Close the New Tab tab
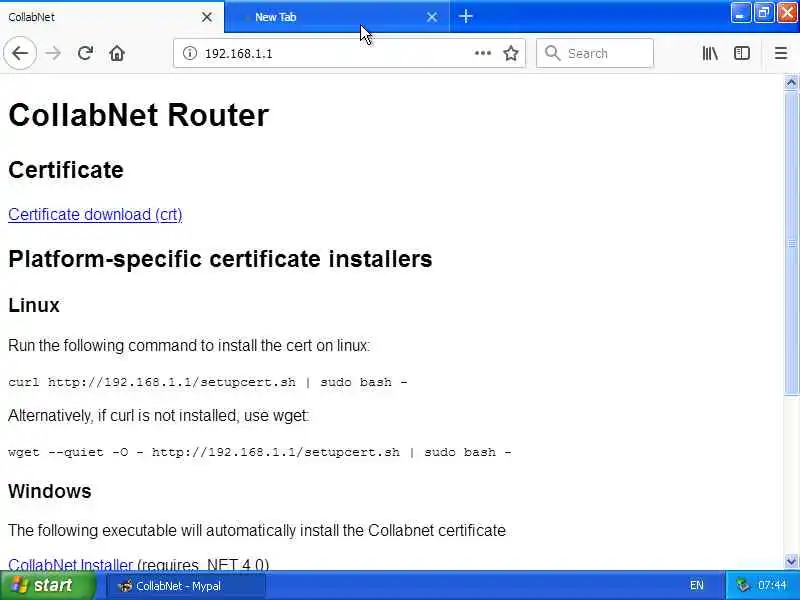This screenshot has width=800, height=600. pyautogui.click(x=432, y=17)
